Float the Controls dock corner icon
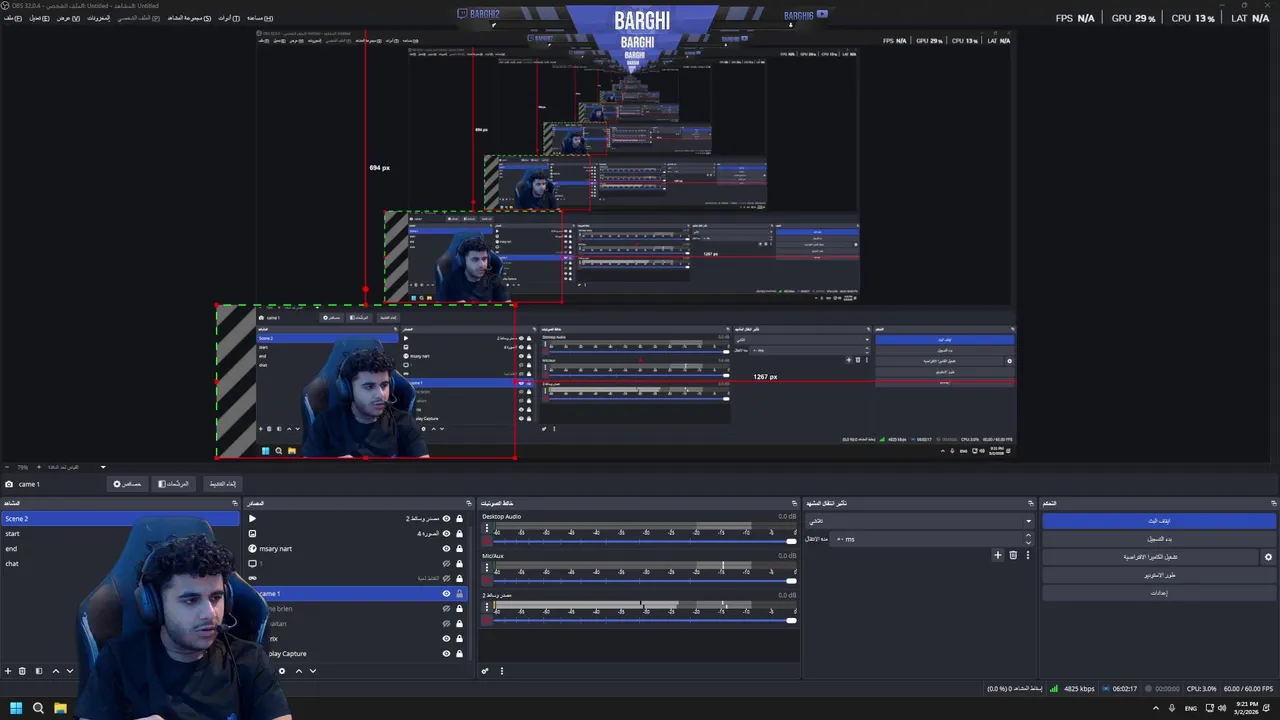The height and width of the screenshot is (720, 1280). tap(1273, 503)
